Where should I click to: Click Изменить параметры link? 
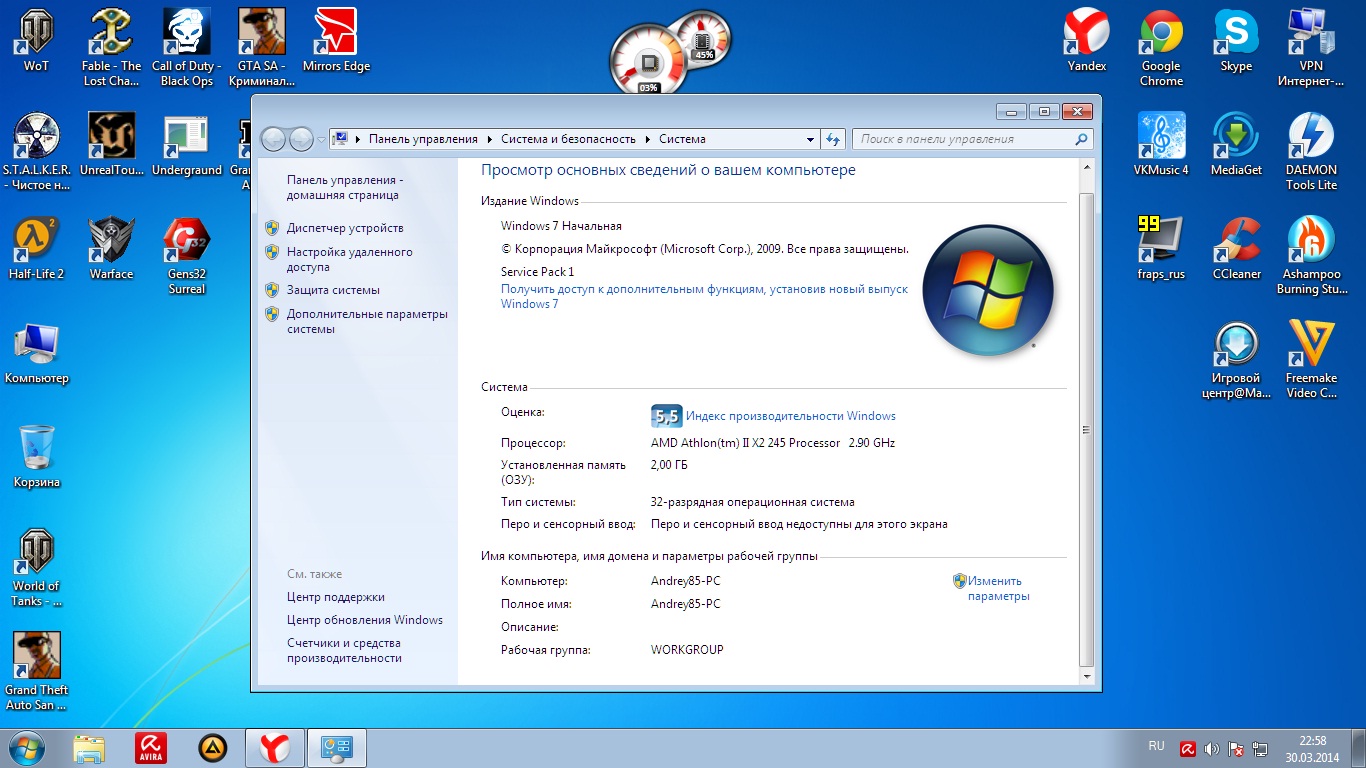point(998,588)
